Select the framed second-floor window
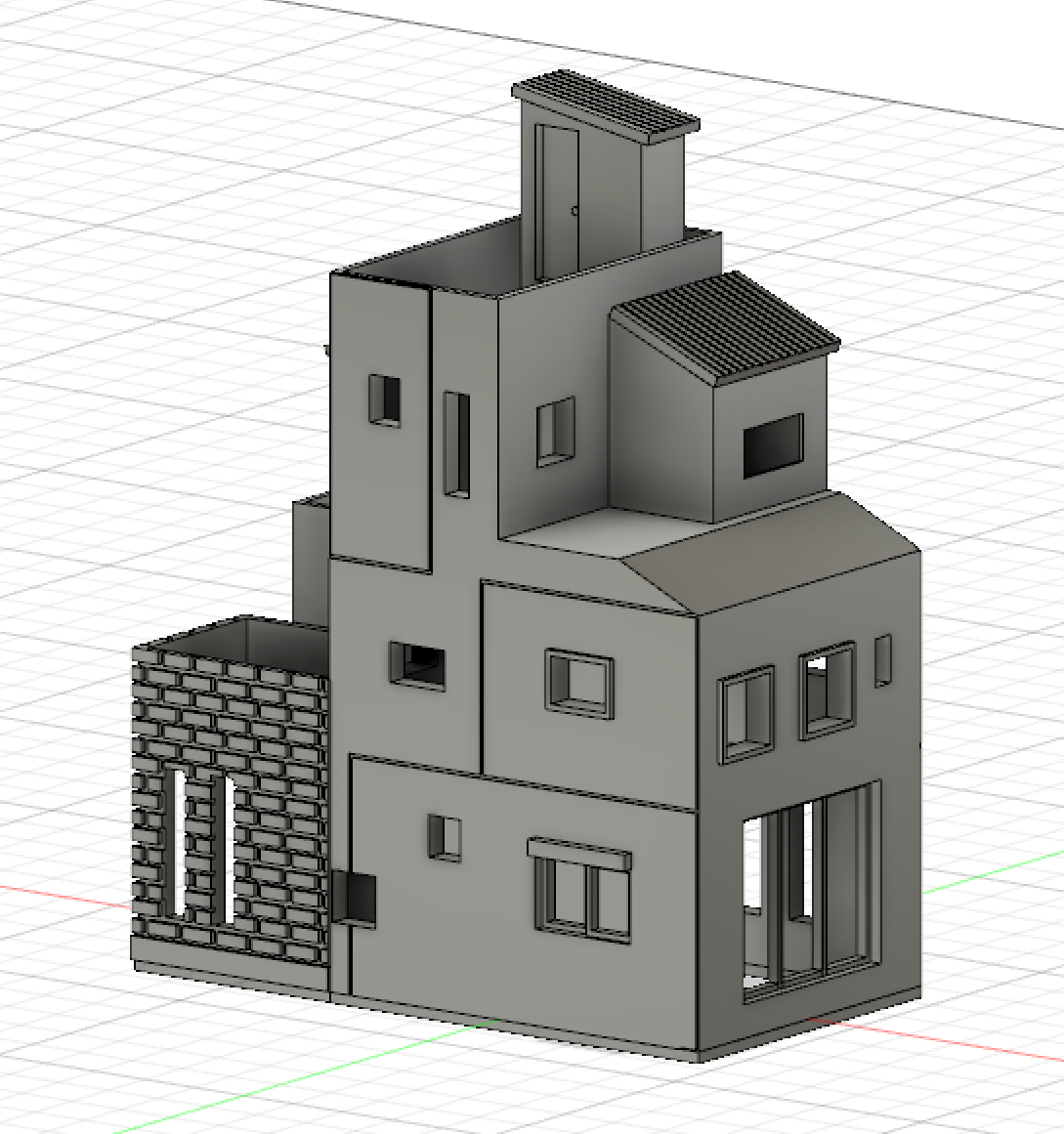Screen dimensions: 1064x1134 click(579, 684)
